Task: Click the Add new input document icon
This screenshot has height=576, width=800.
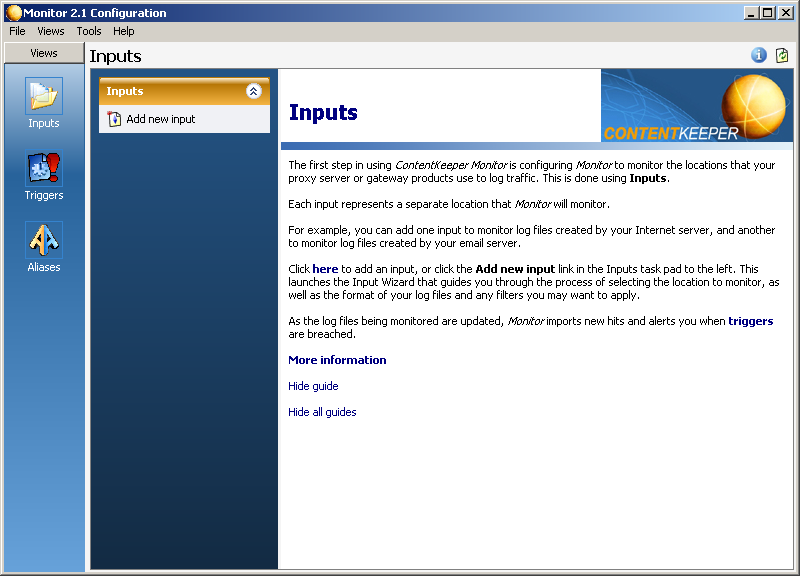Action: coord(114,119)
